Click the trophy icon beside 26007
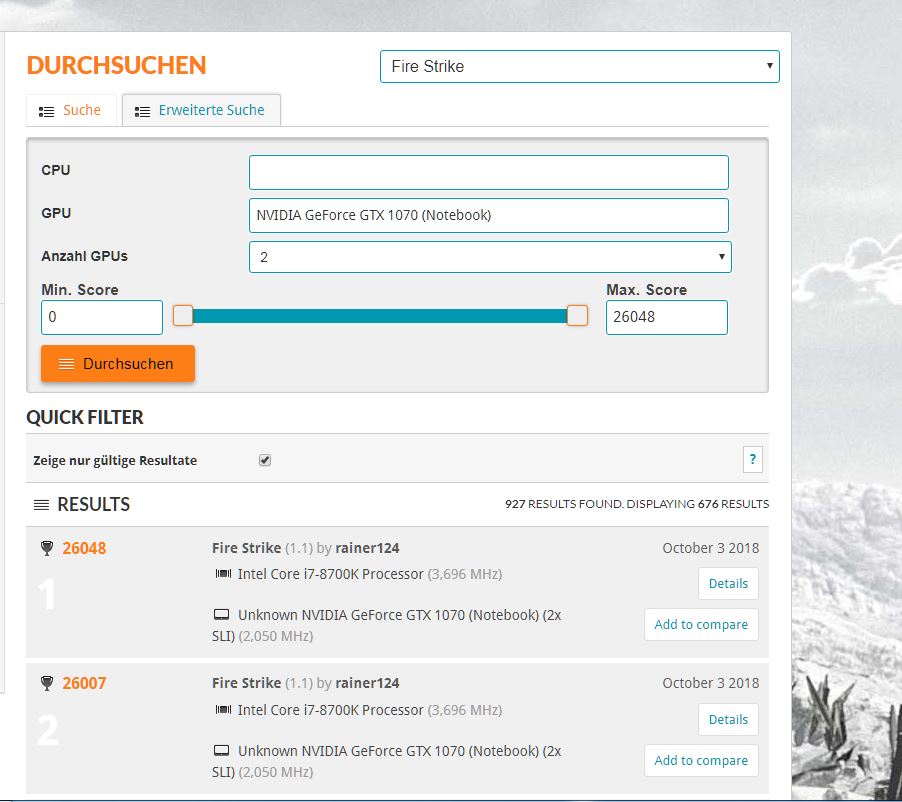The image size is (902, 802). [x=47, y=683]
